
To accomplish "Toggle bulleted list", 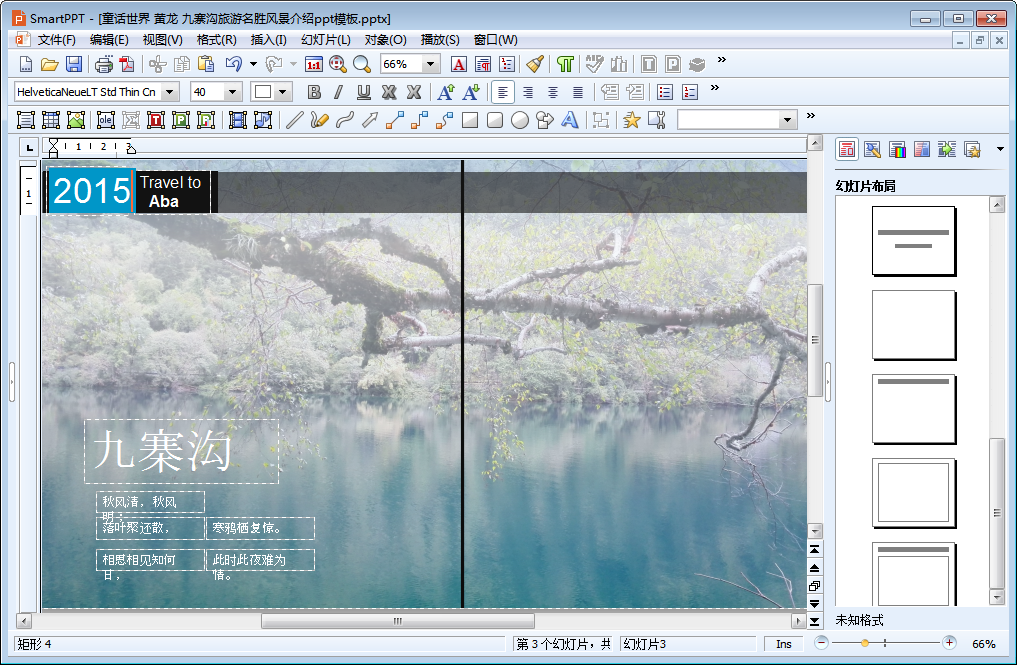I will tap(665, 92).
